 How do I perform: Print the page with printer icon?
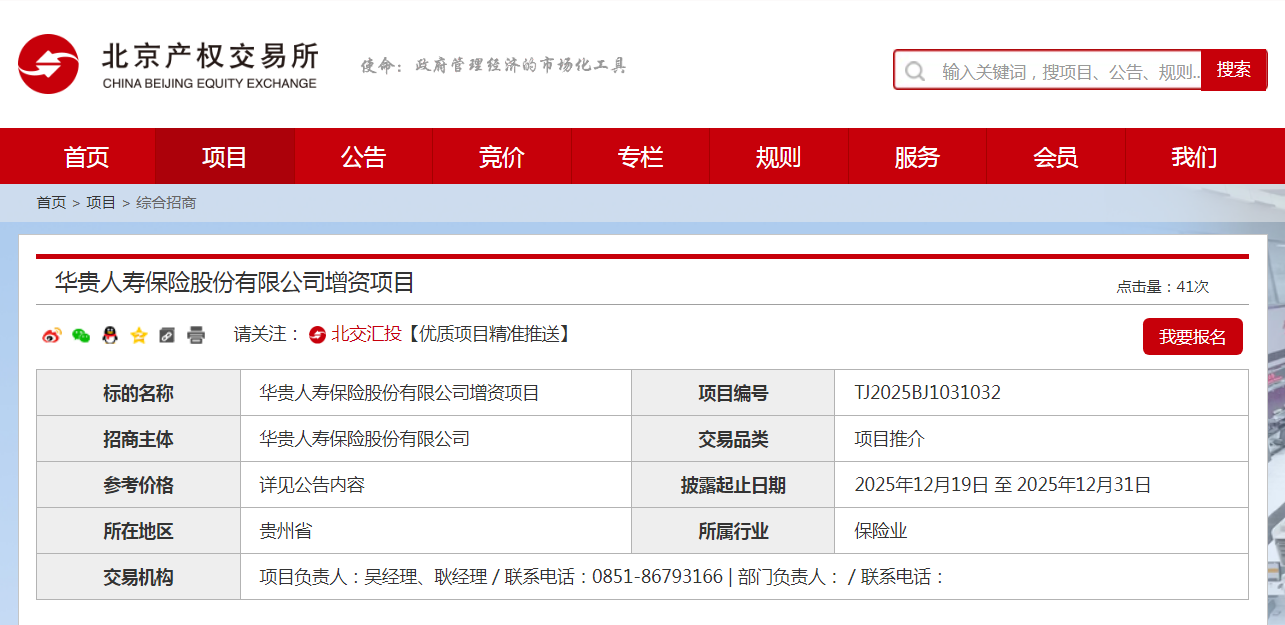click(x=196, y=335)
